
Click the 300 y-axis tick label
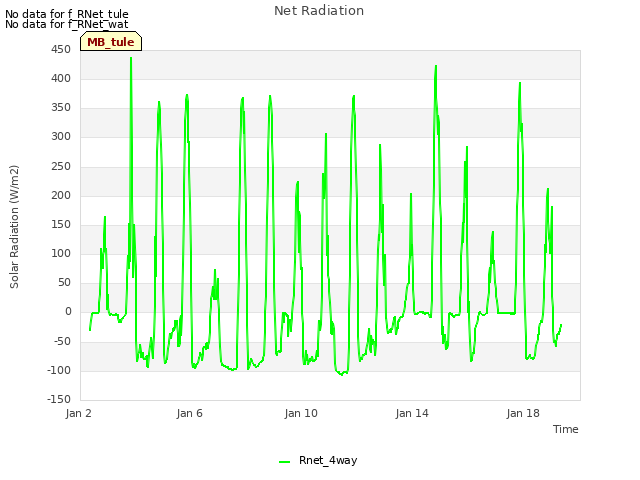point(61,136)
